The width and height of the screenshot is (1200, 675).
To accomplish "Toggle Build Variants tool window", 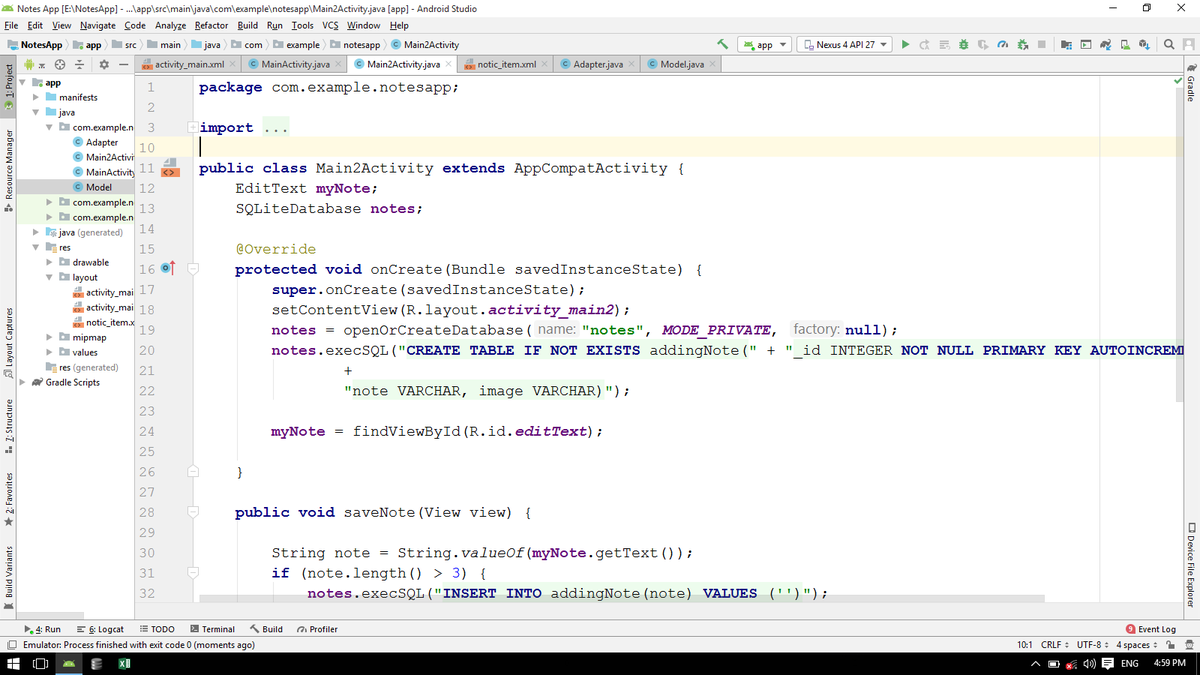I will 9,580.
